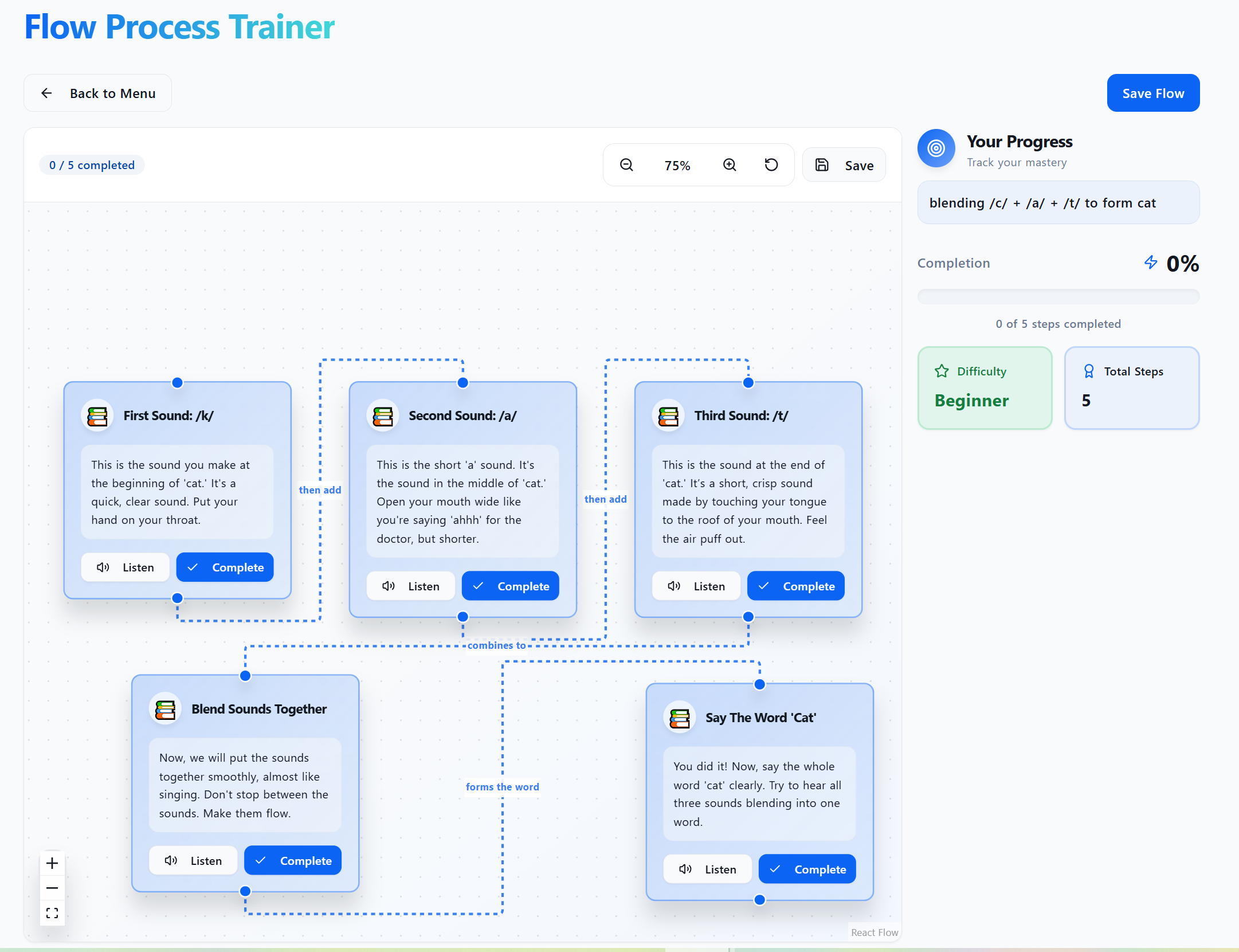The height and width of the screenshot is (952, 1239).
Task: Click the Save button in canvas toolbar
Action: click(844, 166)
